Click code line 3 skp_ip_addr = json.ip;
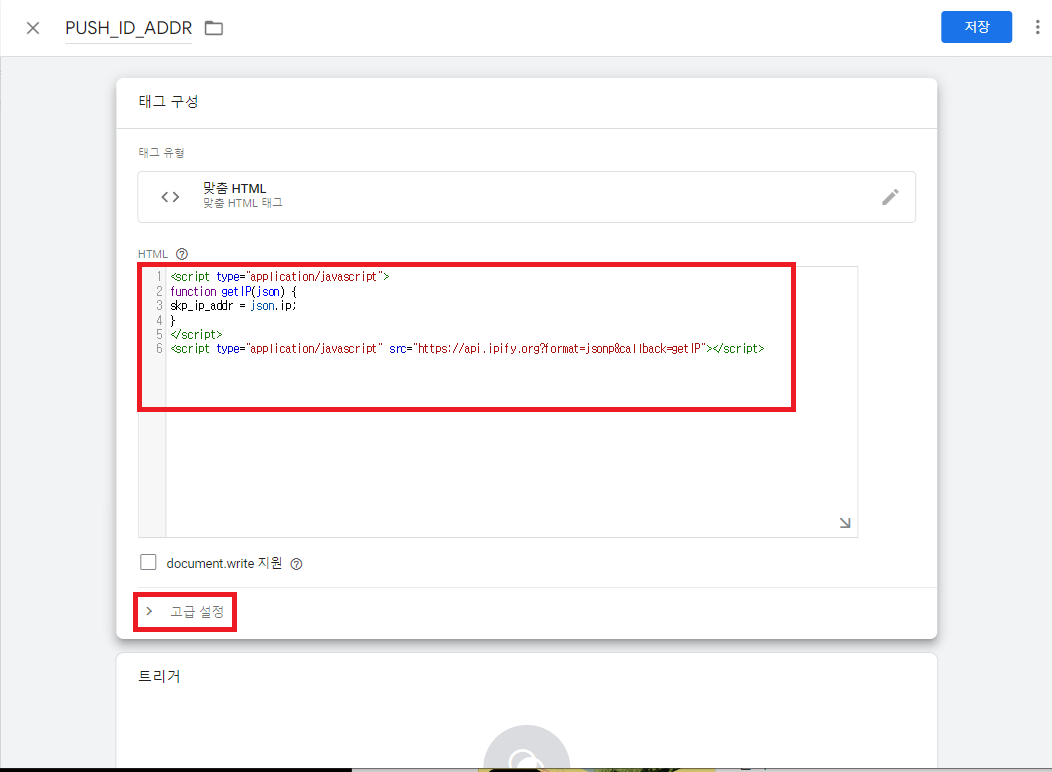The image size is (1052, 772). tap(233, 306)
